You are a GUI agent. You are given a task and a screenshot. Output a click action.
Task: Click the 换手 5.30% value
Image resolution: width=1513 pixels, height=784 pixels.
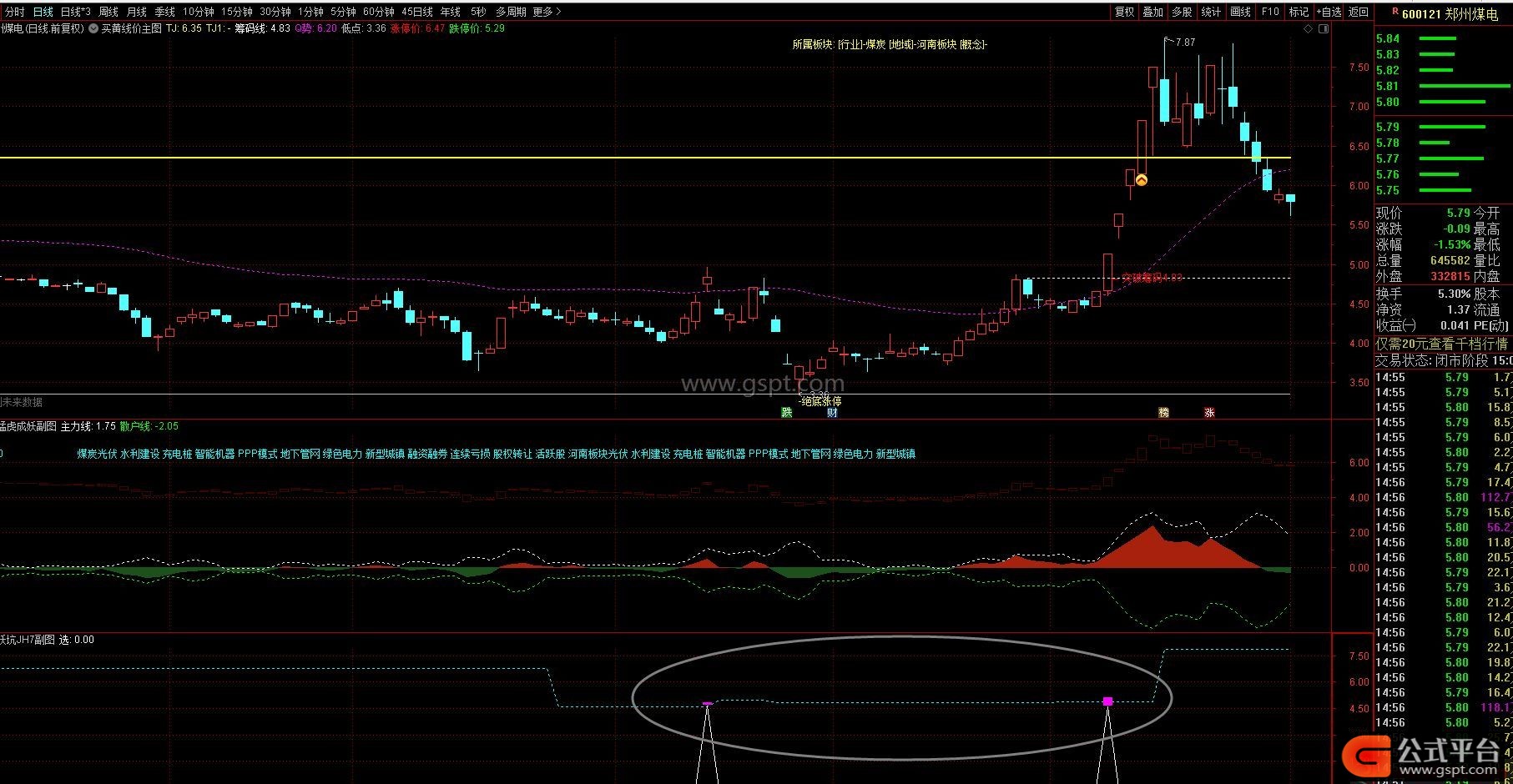(x=1454, y=294)
